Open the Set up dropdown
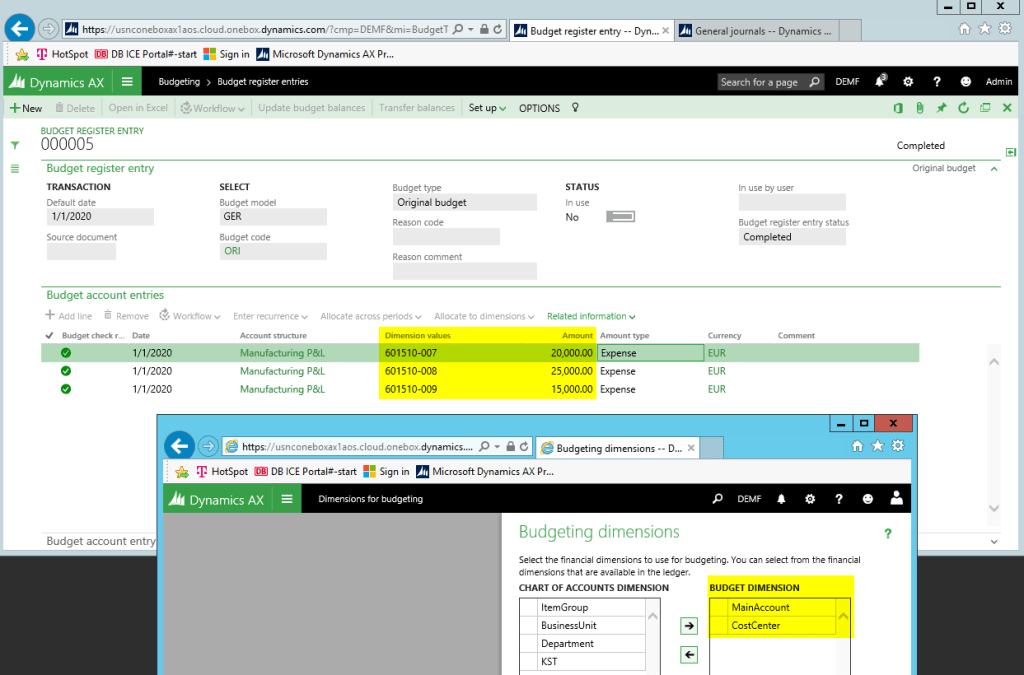Image resolution: width=1024 pixels, height=675 pixels. [x=487, y=107]
